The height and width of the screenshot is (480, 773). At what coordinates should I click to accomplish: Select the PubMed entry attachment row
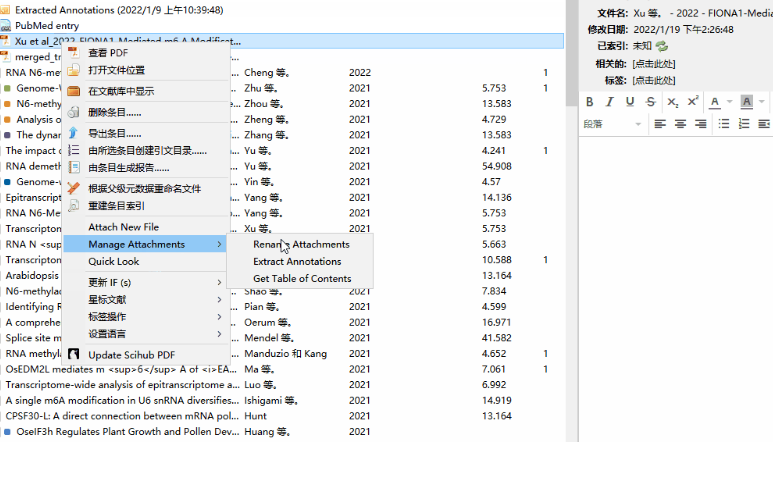click(282, 26)
